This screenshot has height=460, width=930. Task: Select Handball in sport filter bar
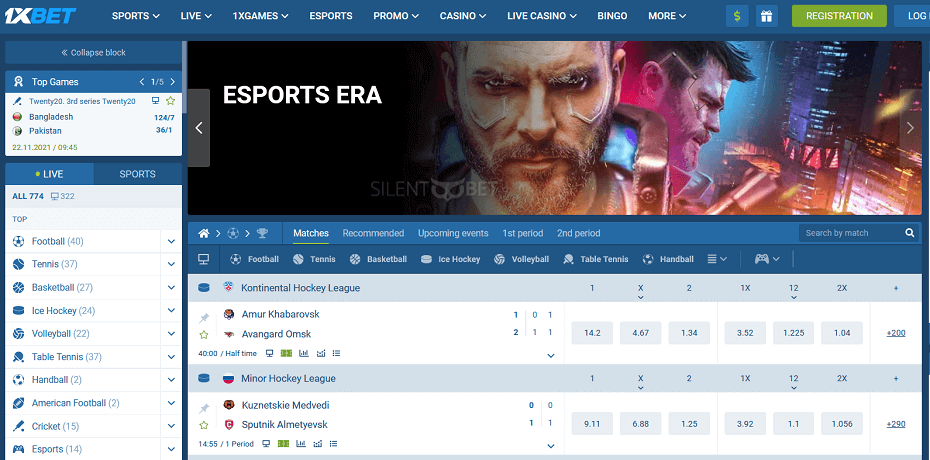668,259
